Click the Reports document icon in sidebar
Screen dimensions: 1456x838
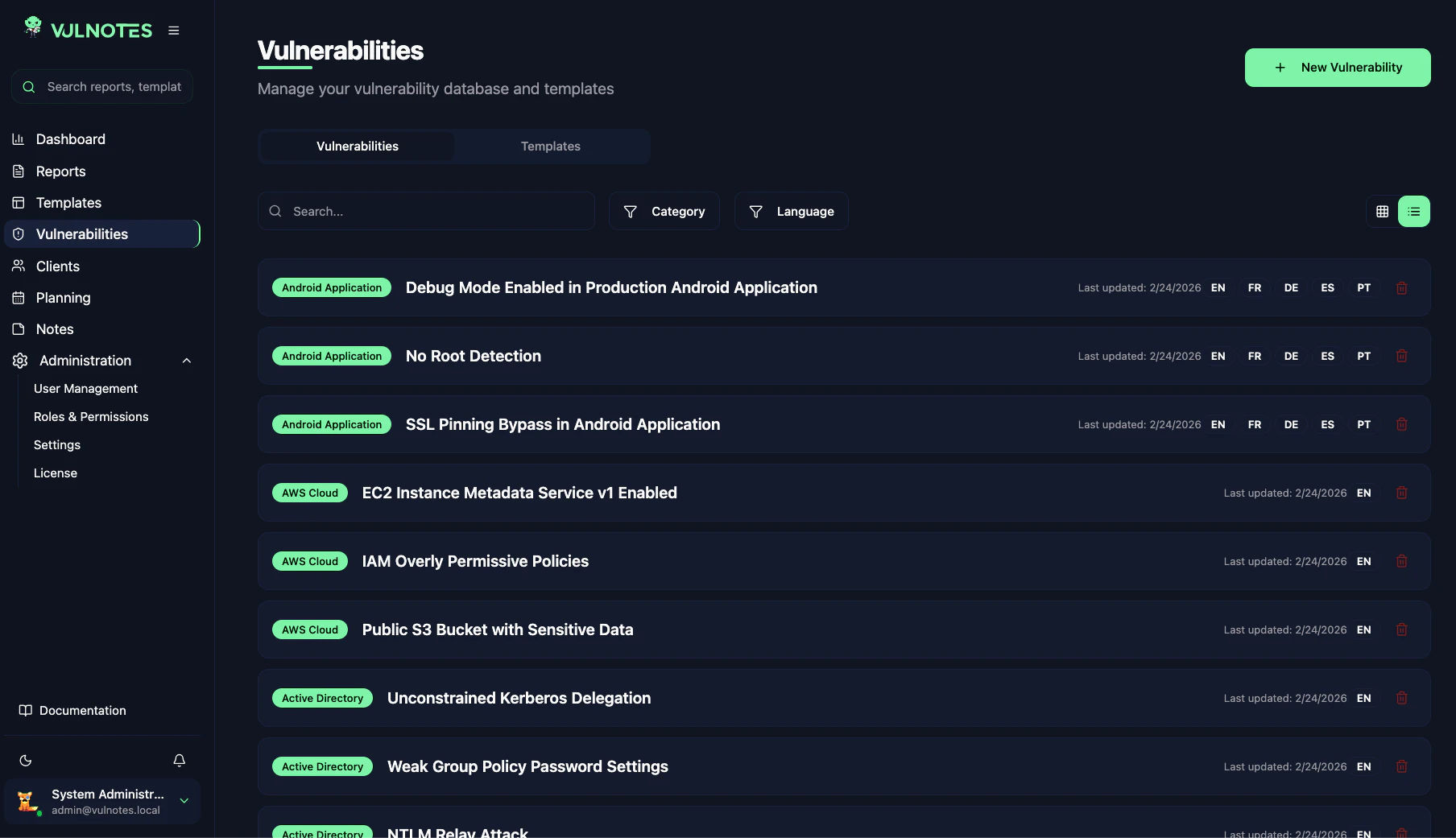19,171
